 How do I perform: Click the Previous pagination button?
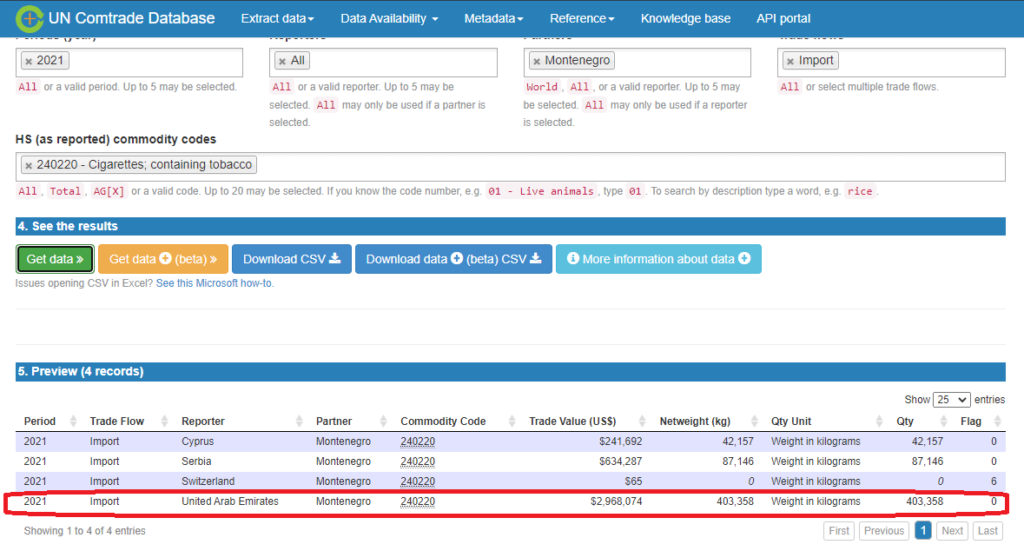click(x=884, y=531)
